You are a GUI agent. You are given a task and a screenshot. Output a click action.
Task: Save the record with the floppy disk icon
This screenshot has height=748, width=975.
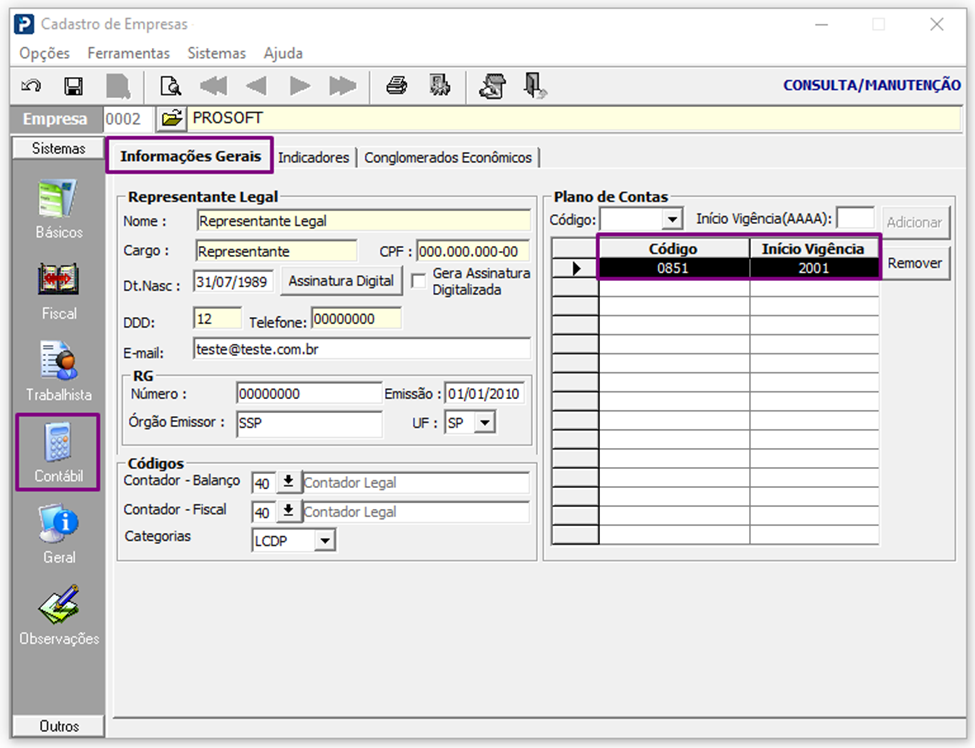point(73,86)
